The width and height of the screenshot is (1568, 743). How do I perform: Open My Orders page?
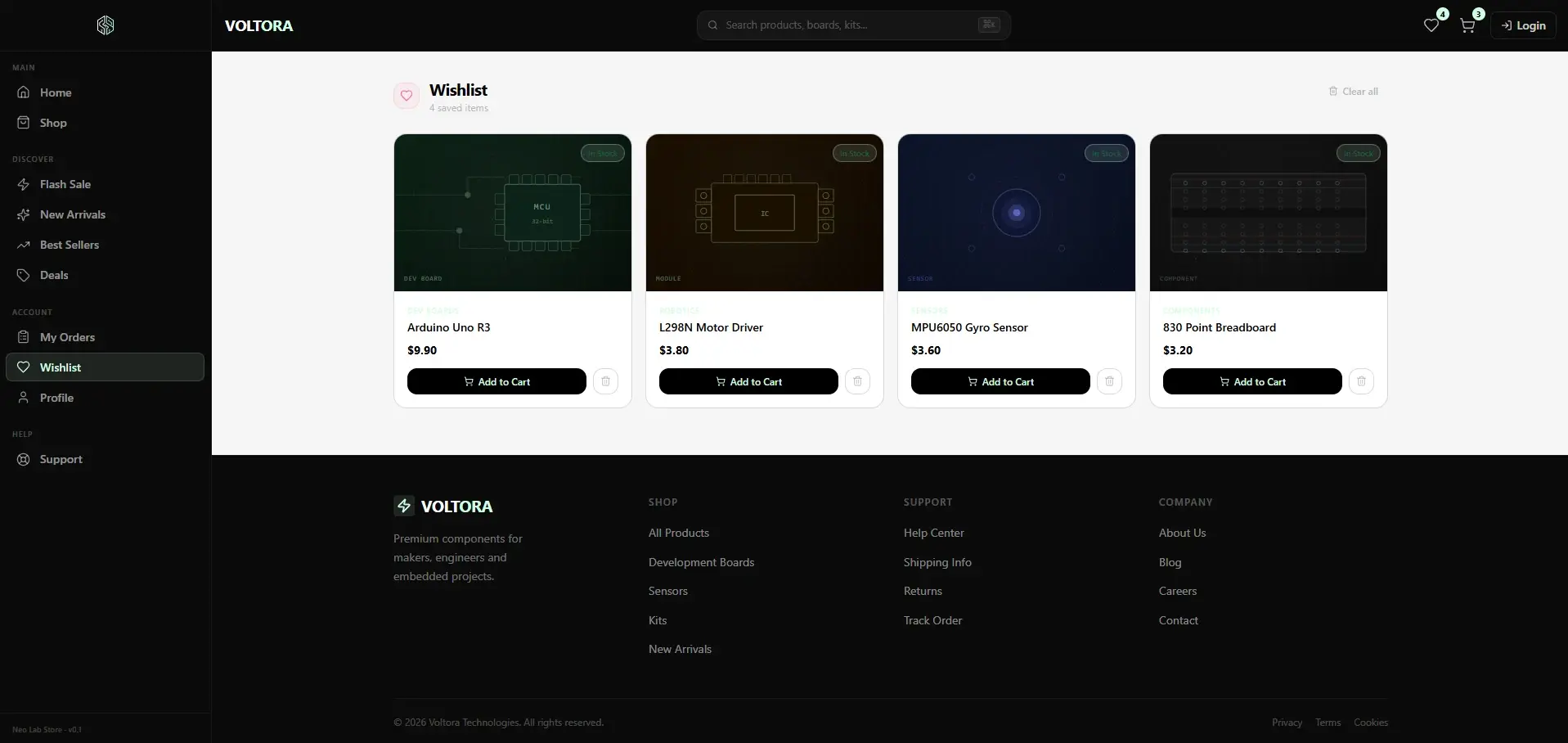coord(106,337)
